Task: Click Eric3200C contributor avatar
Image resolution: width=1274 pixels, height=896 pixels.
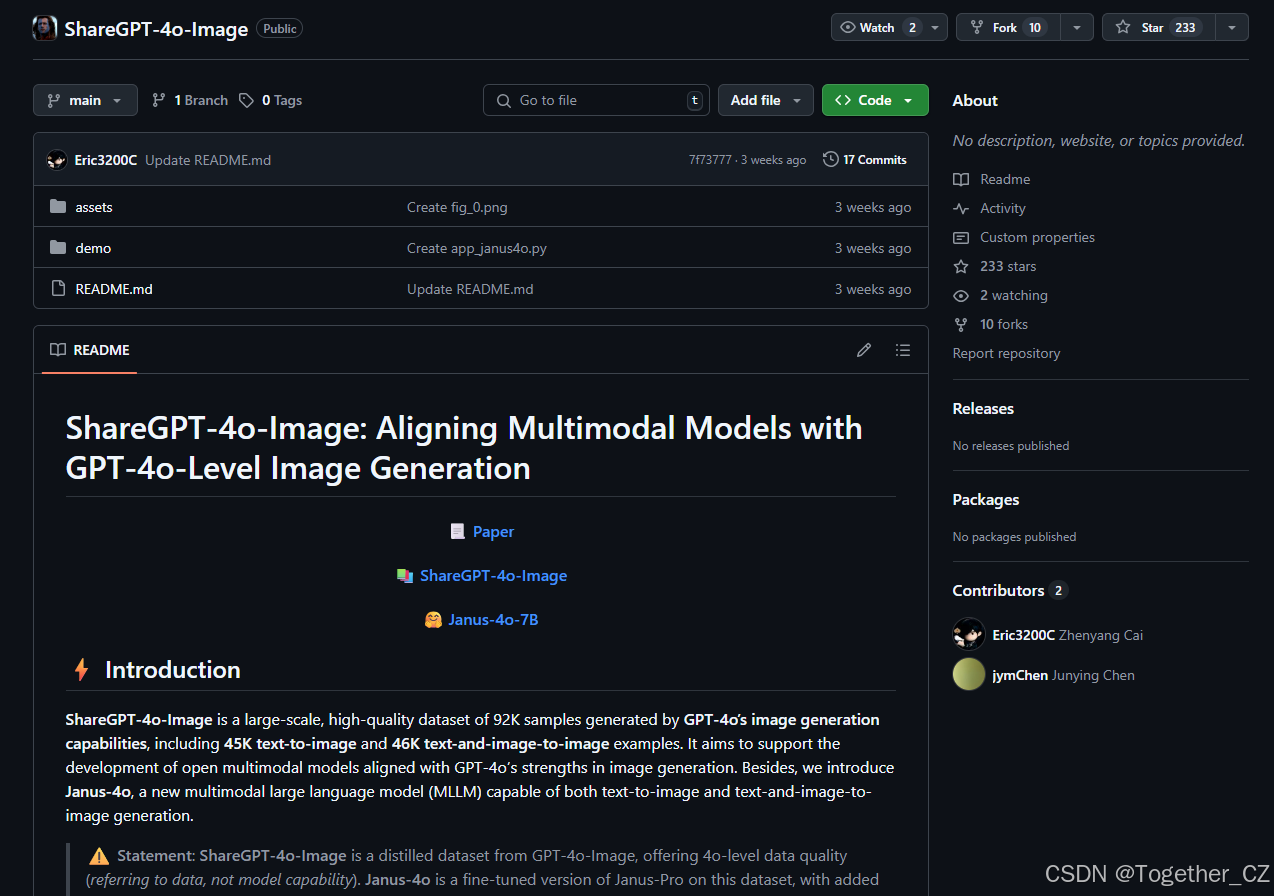Action: [x=969, y=634]
